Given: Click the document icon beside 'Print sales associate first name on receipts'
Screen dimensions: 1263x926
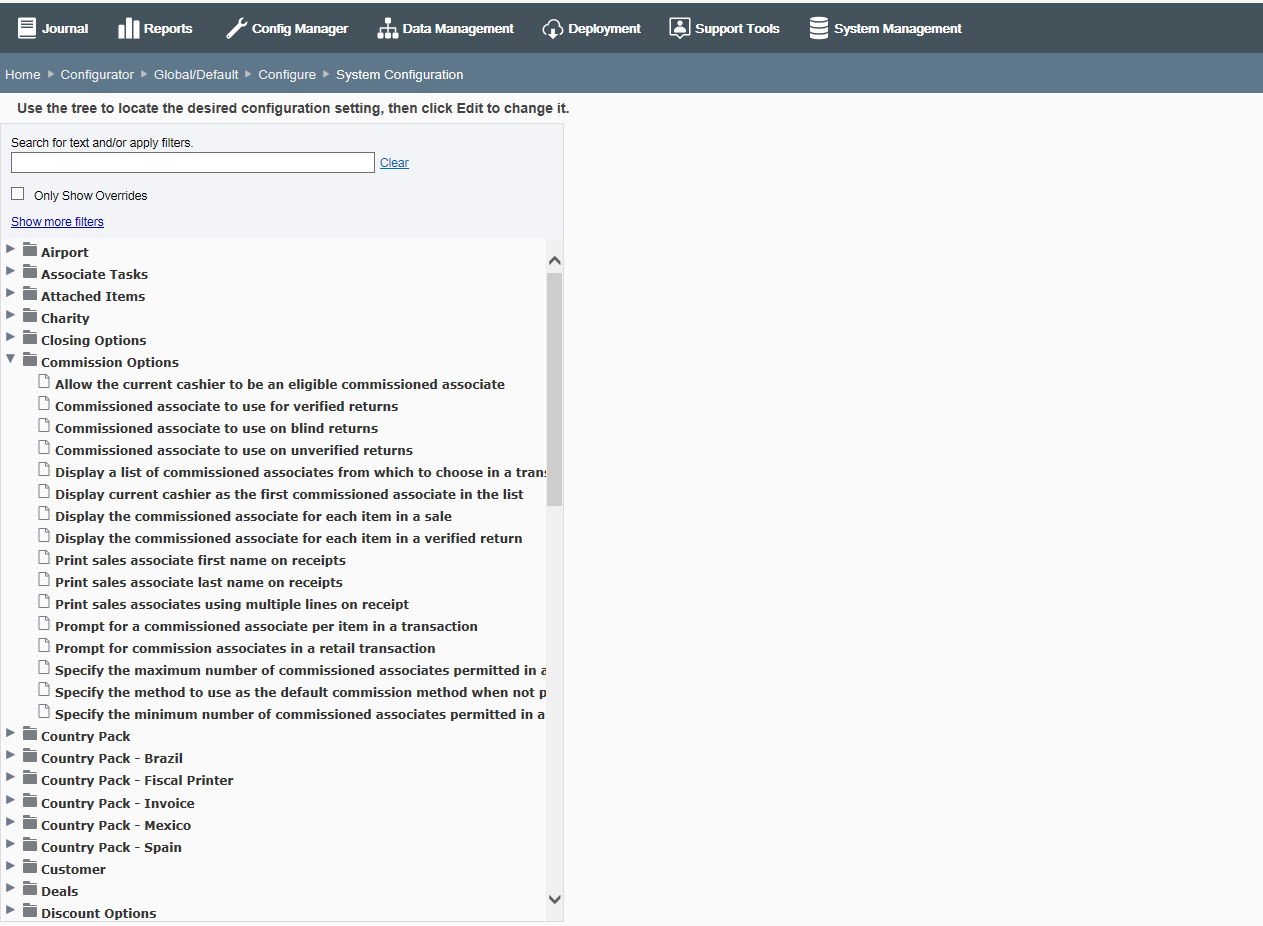Looking at the screenshot, I should click(44, 558).
